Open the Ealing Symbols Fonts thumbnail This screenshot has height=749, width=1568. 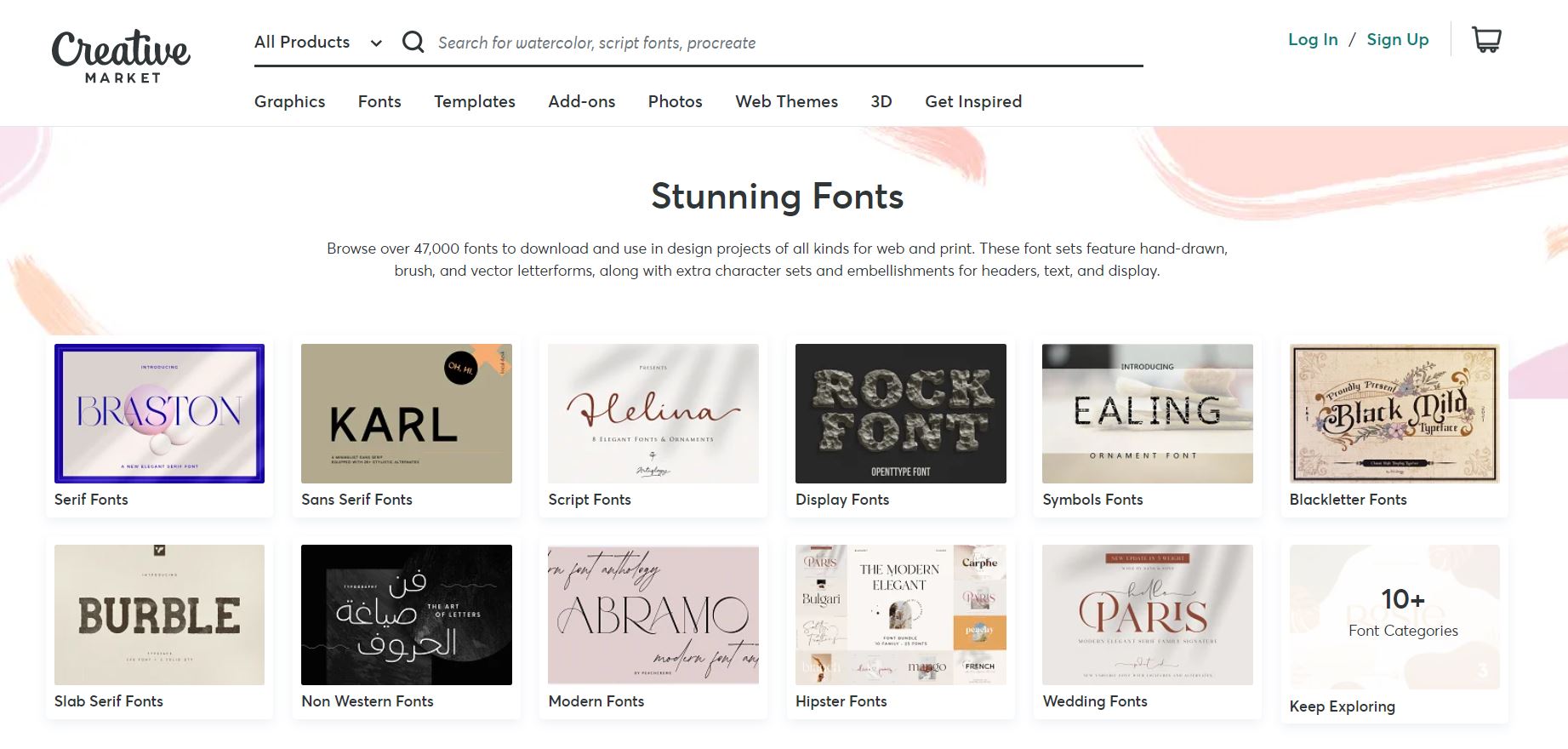tap(1148, 414)
